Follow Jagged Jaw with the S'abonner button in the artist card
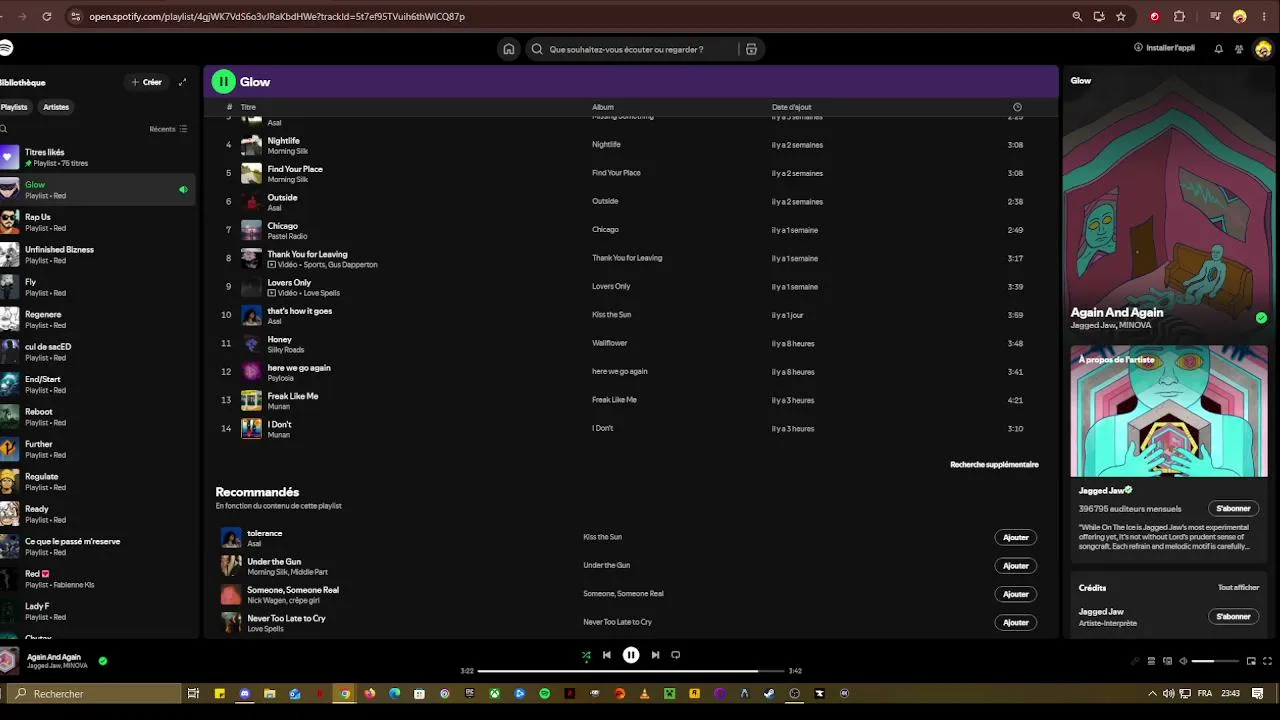1280x720 pixels. click(1233, 508)
